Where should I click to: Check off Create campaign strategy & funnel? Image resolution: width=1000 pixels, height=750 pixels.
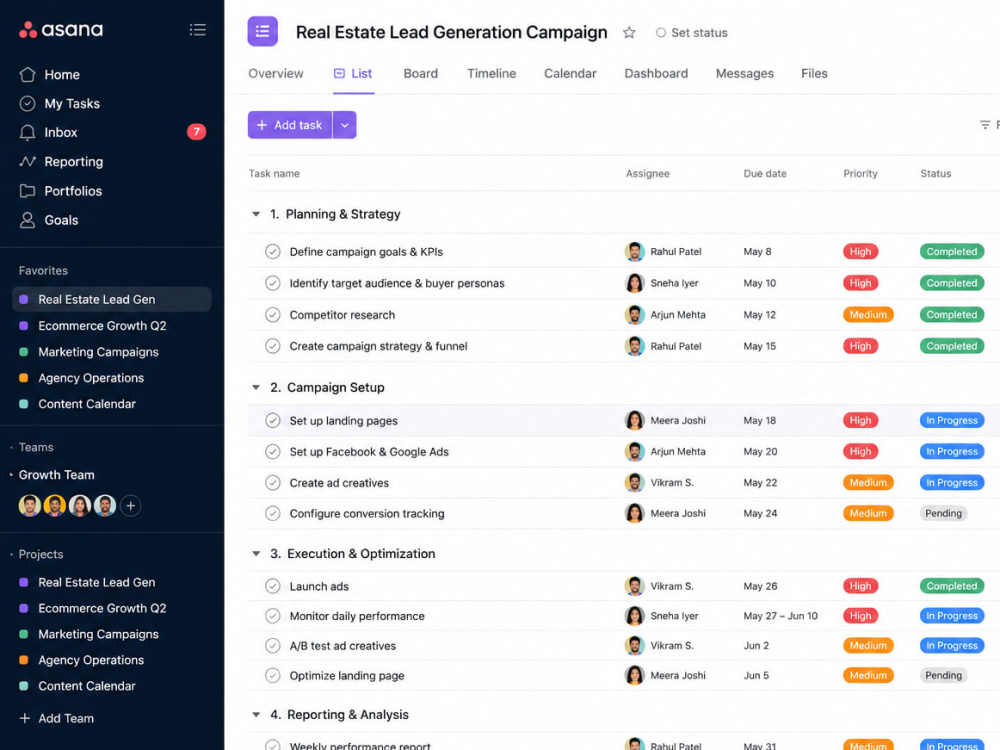click(x=272, y=346)
